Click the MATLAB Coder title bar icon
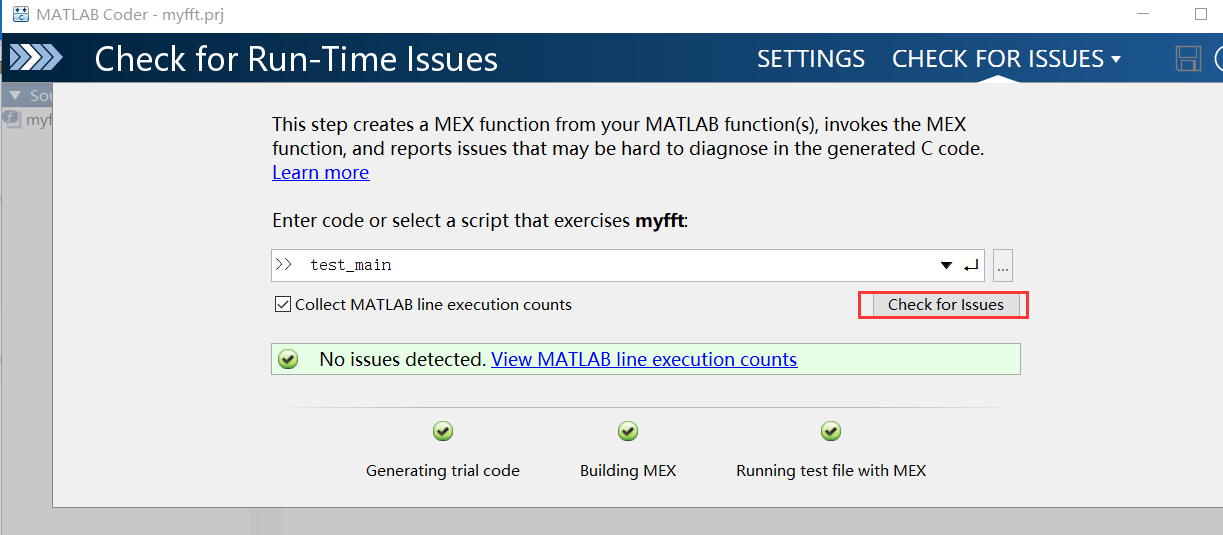This screenshot has height=535, width=1223. [x=19, y=15]
